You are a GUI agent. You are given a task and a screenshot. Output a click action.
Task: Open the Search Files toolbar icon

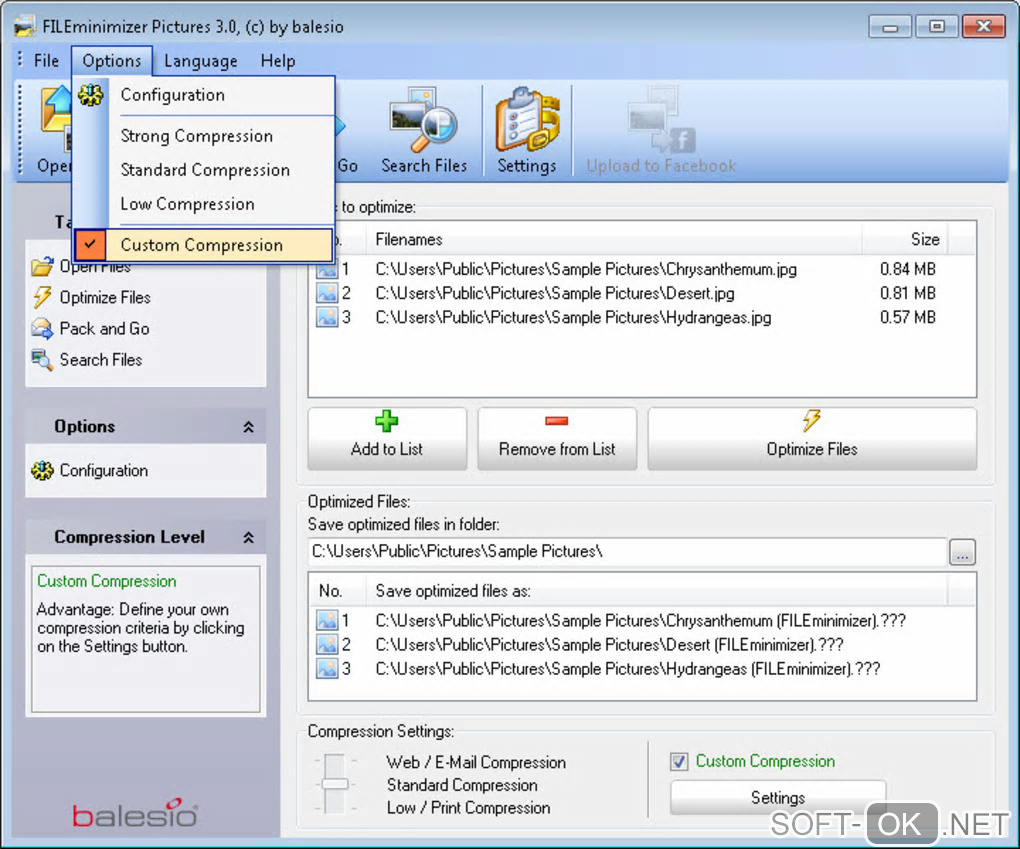(x=423, y=120)
